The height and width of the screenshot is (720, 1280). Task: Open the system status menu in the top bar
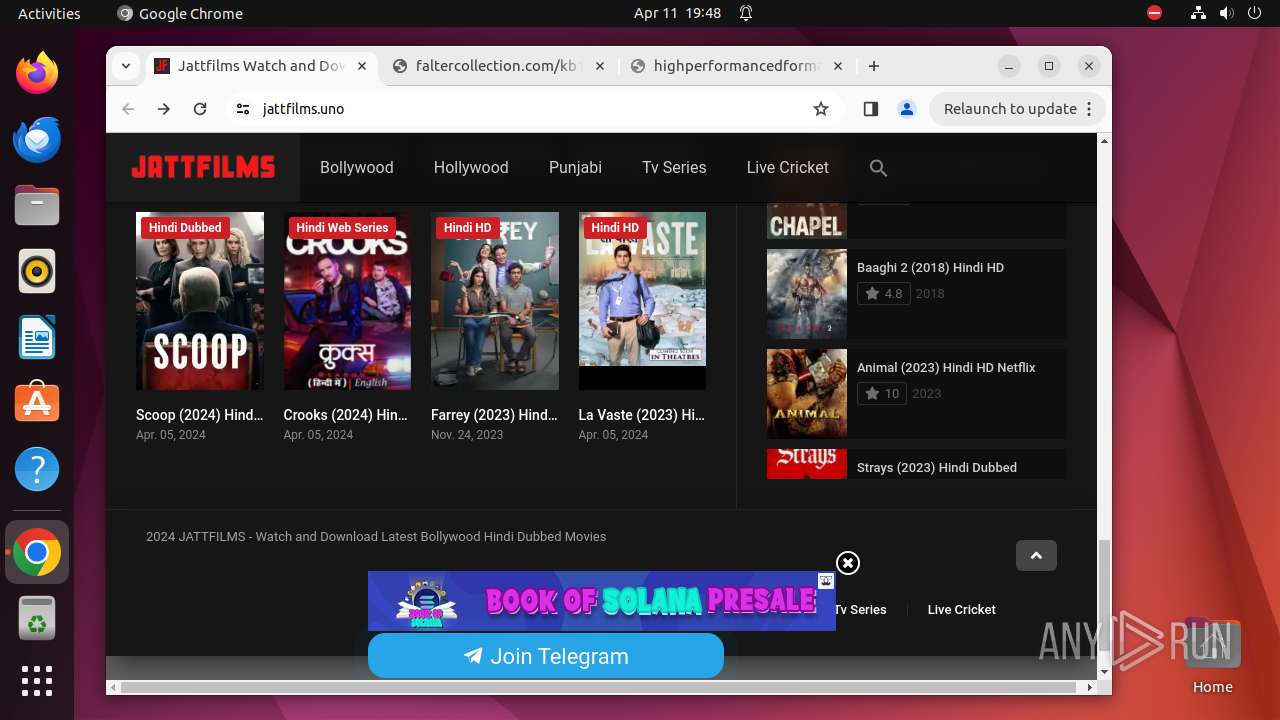pyautogui.click(x=1226, y=13)
